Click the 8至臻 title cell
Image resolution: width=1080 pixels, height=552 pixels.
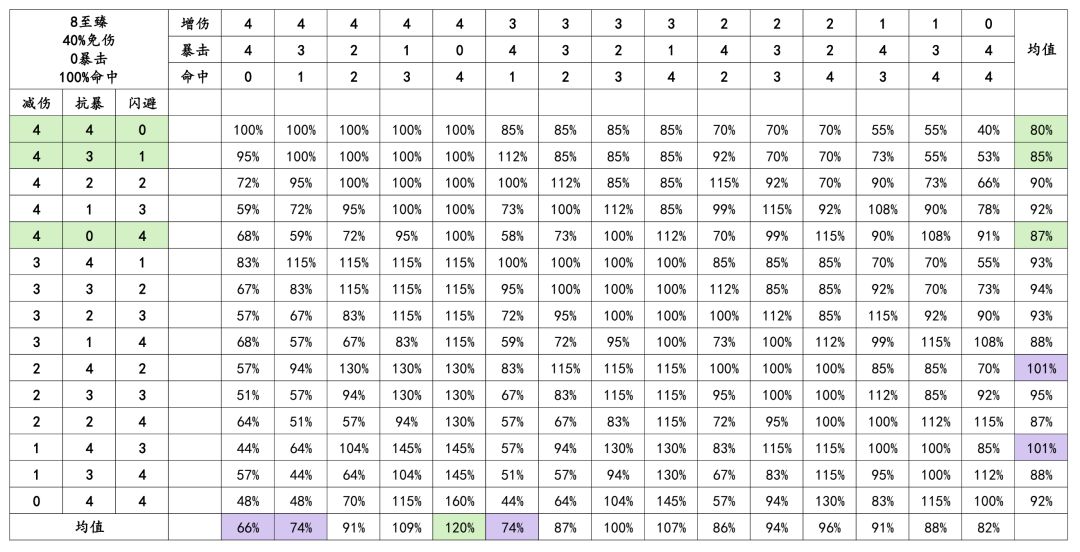point(89,50)
